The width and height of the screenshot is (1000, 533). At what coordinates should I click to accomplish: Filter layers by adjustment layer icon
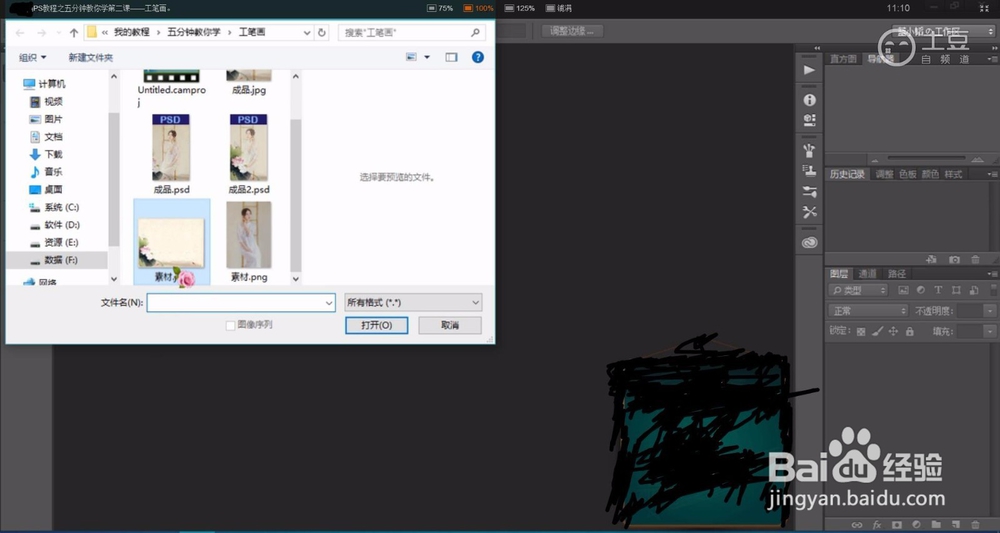[x=921, y=290]
